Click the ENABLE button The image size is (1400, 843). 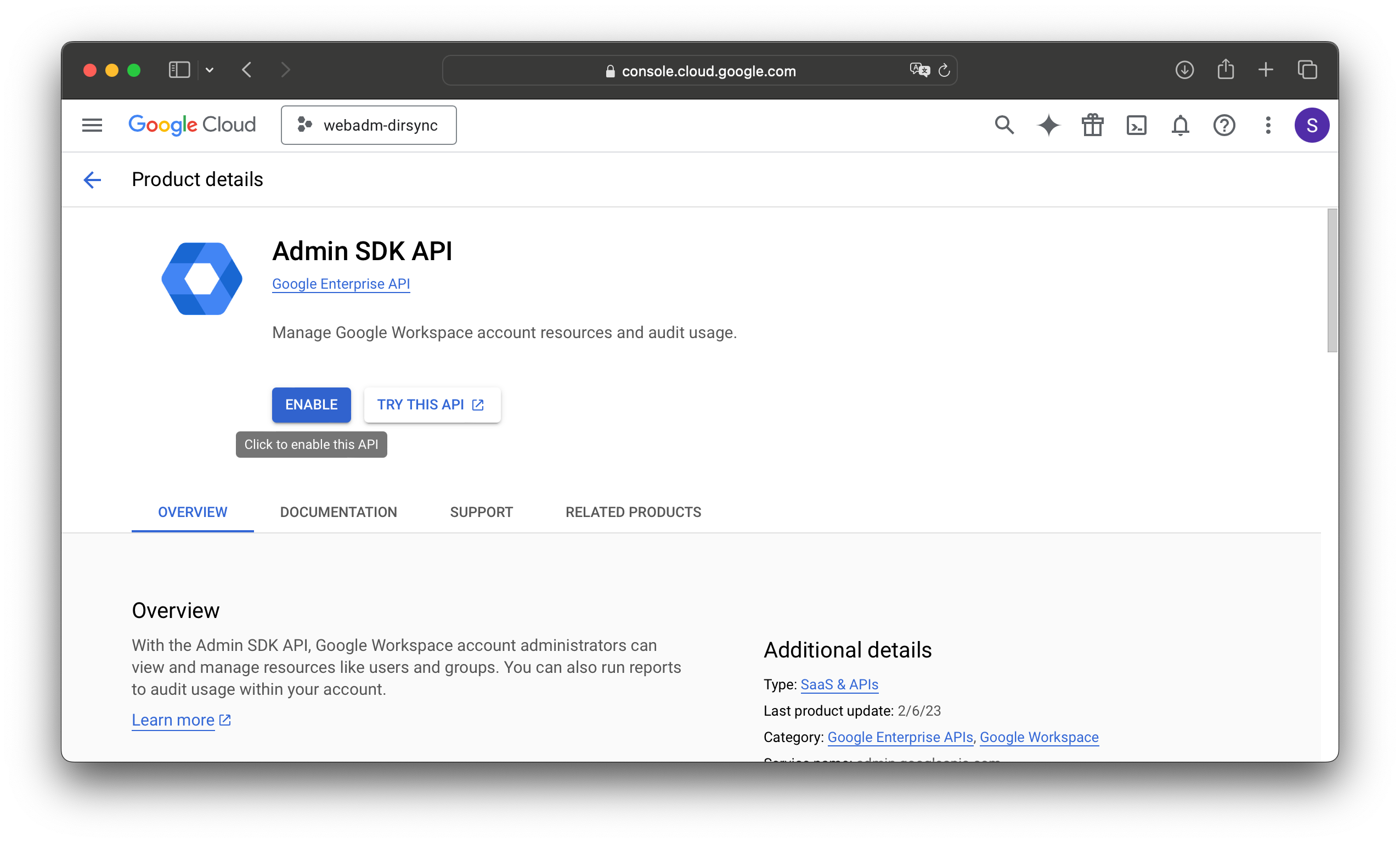coord(311,404)
